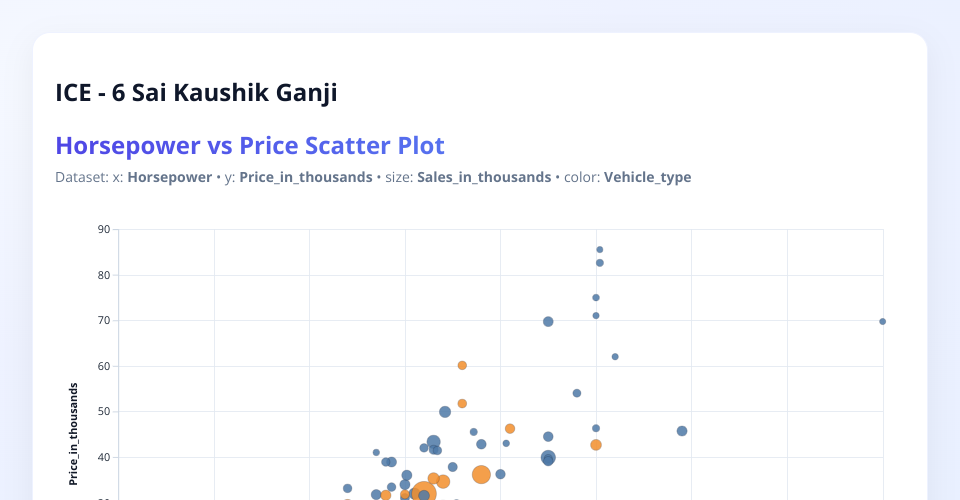The image size is (960, 500).
Task: Click the y-axis tick label 90
Action: pos(104,229)
